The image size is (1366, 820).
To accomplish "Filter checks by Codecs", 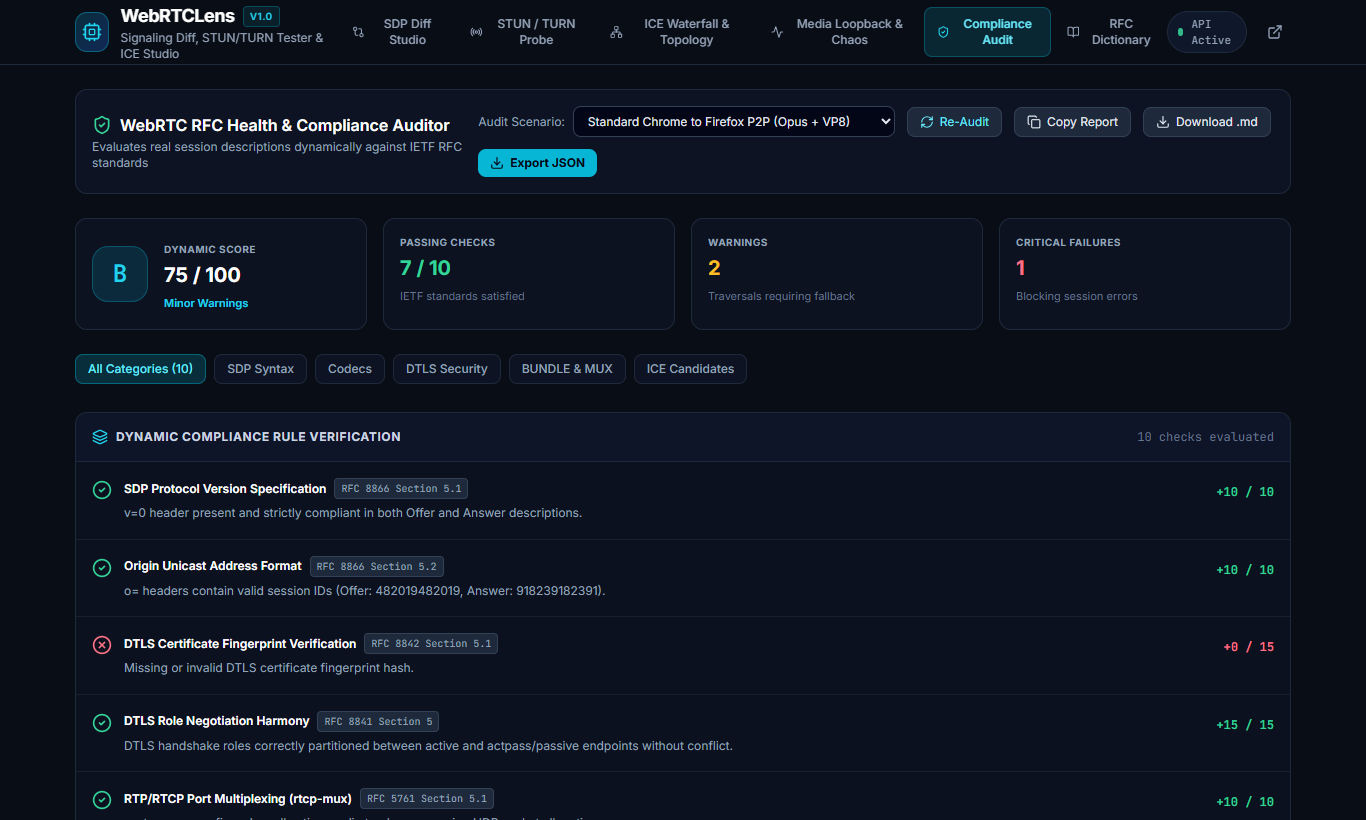I will point(350,369).
